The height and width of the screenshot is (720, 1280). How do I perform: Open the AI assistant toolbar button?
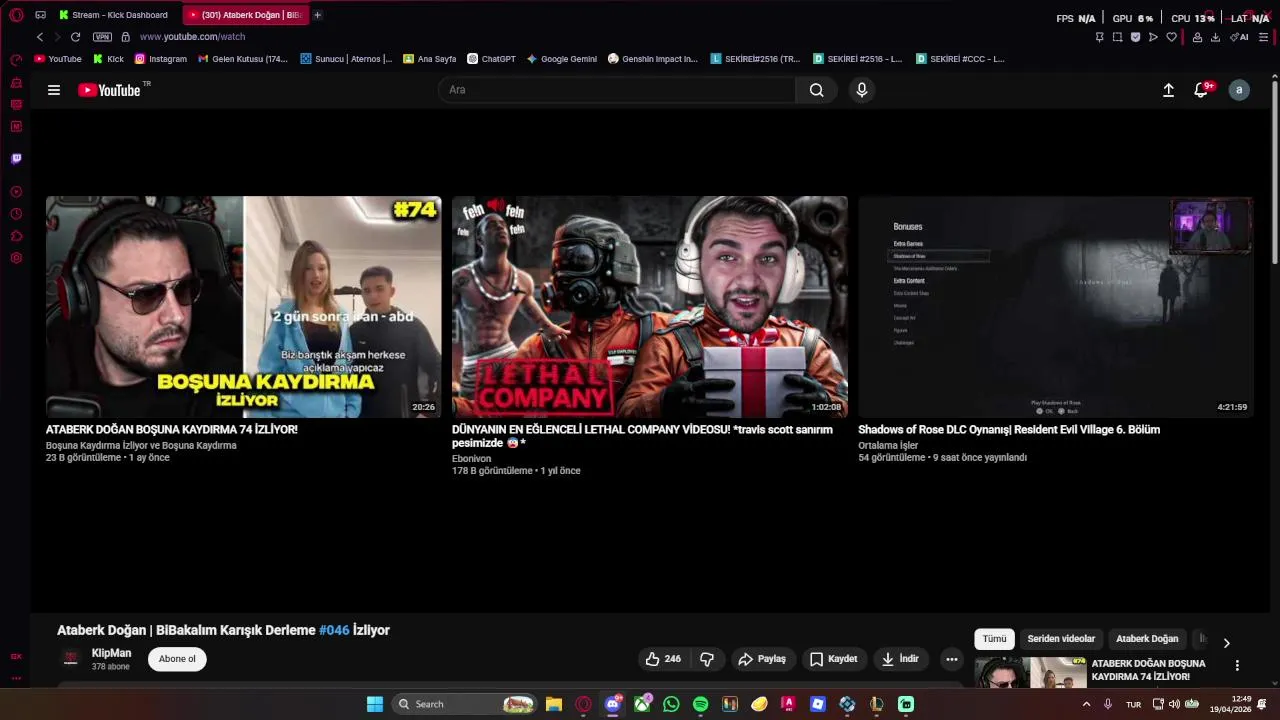[x=1239, y=37]
